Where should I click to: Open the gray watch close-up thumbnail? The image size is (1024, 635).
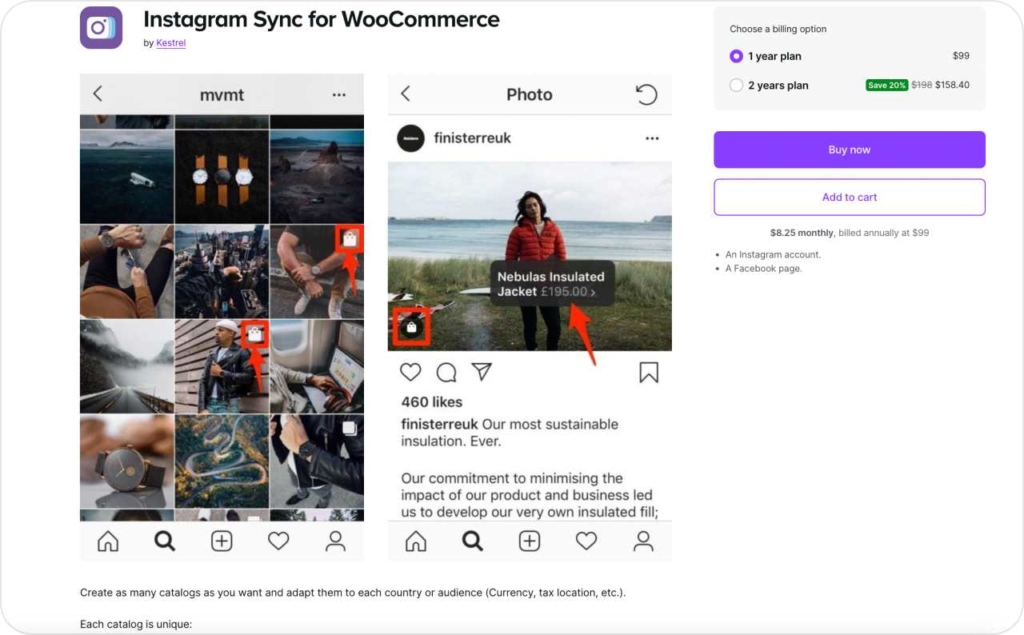(x=127, y=461)
